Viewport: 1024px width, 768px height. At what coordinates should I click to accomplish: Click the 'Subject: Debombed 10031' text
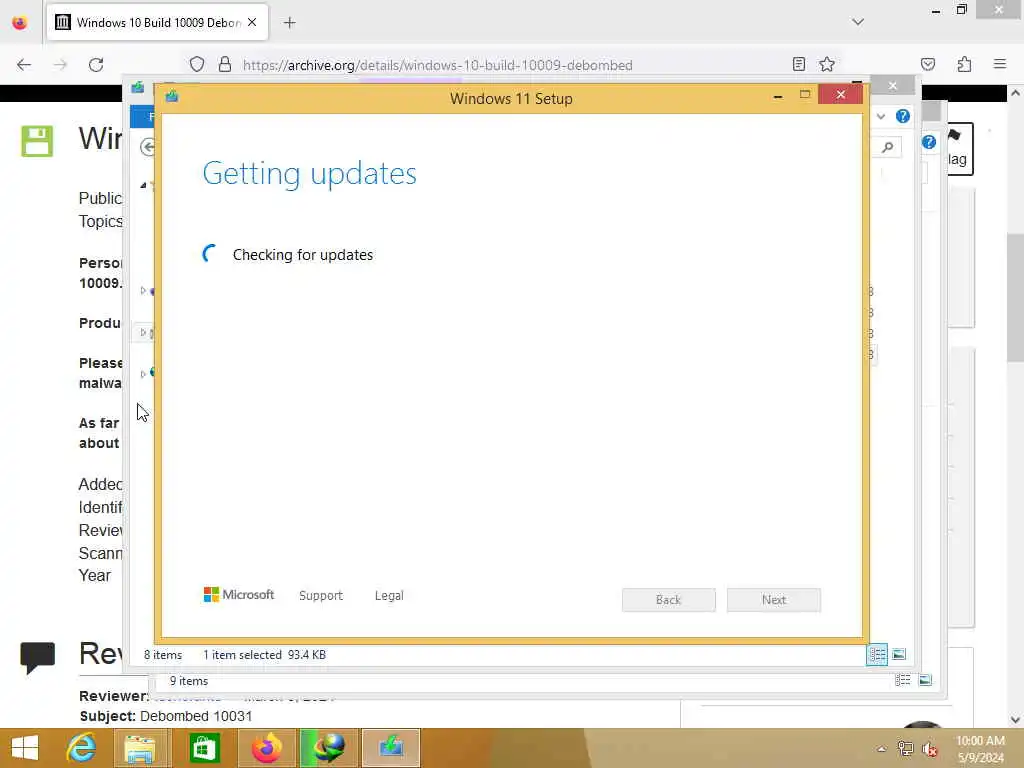(166, 716)
